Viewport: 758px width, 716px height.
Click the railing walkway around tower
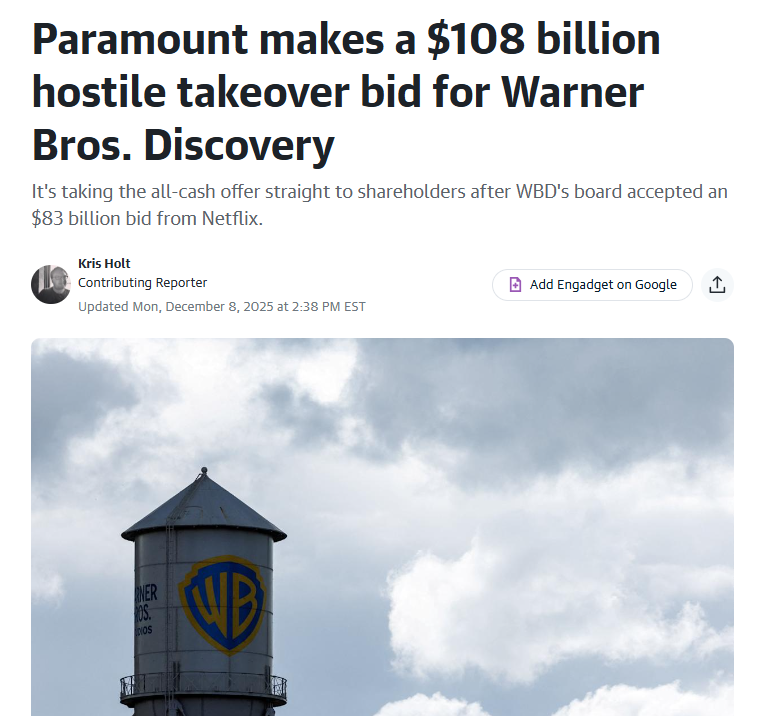(203, 689)
